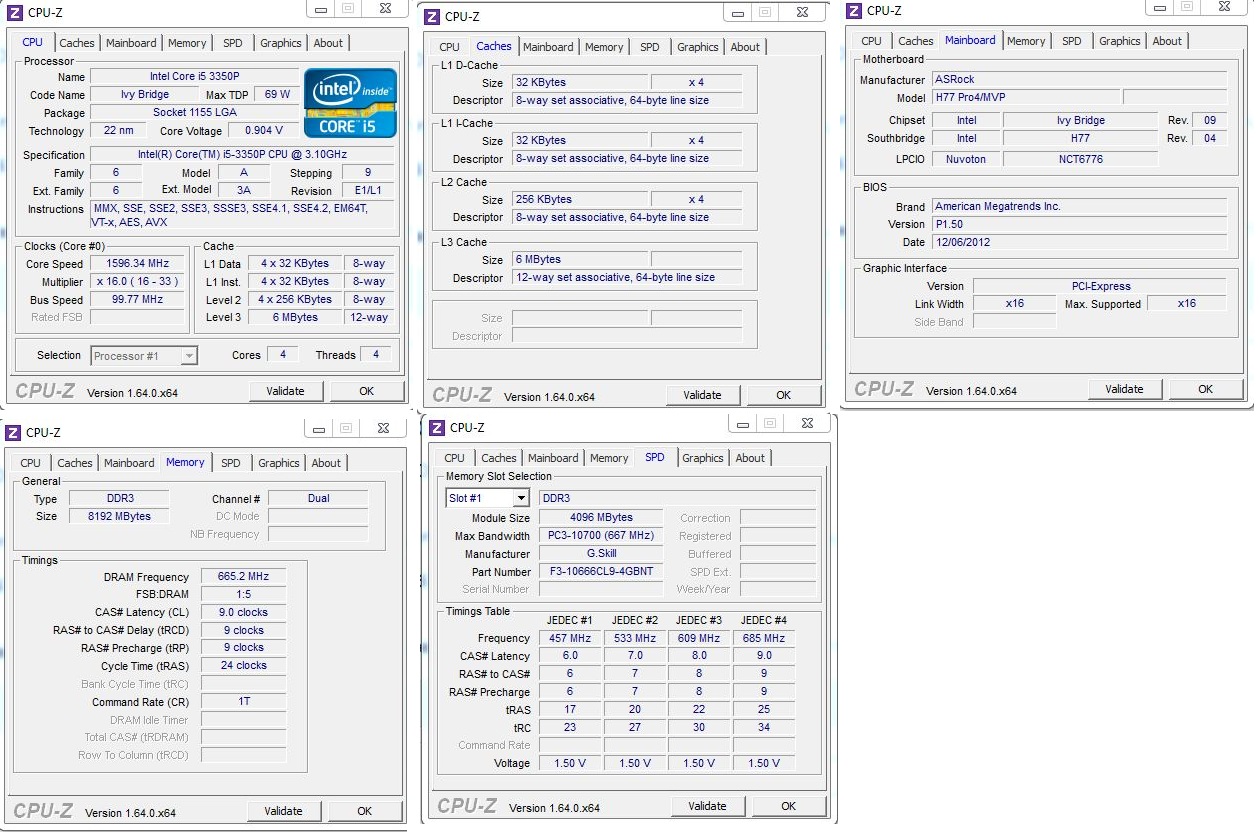
Task: Minimize the CPU-Z window showing L1 D-Cache details
Action: (737, 12)
